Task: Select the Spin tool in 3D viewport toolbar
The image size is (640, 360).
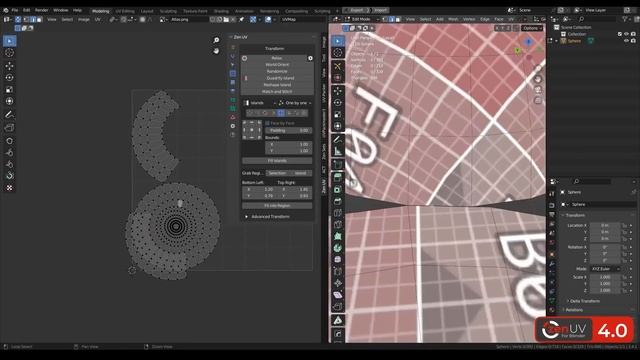Action: 338,248
